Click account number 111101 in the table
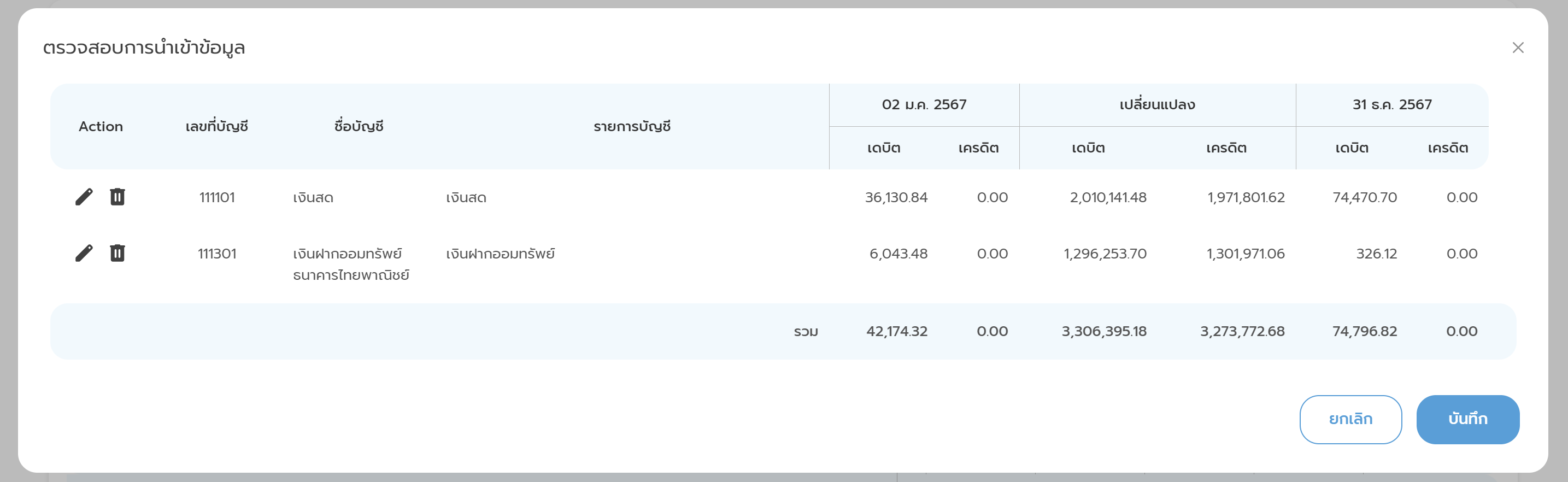Viewport: 1568px width, 482px height. click(216, 198)
